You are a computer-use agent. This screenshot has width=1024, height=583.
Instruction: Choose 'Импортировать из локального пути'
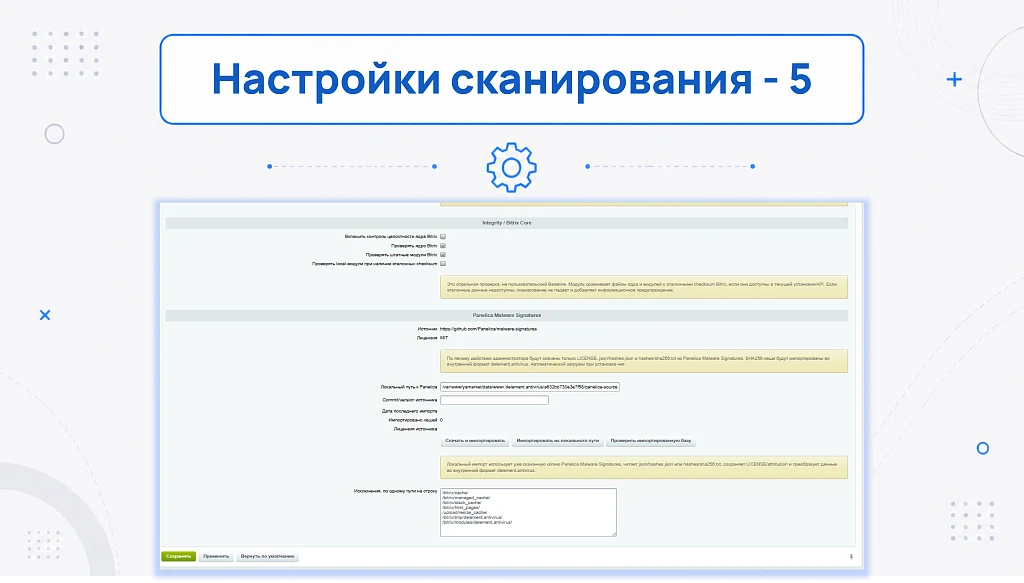click(x=558, y=441)
